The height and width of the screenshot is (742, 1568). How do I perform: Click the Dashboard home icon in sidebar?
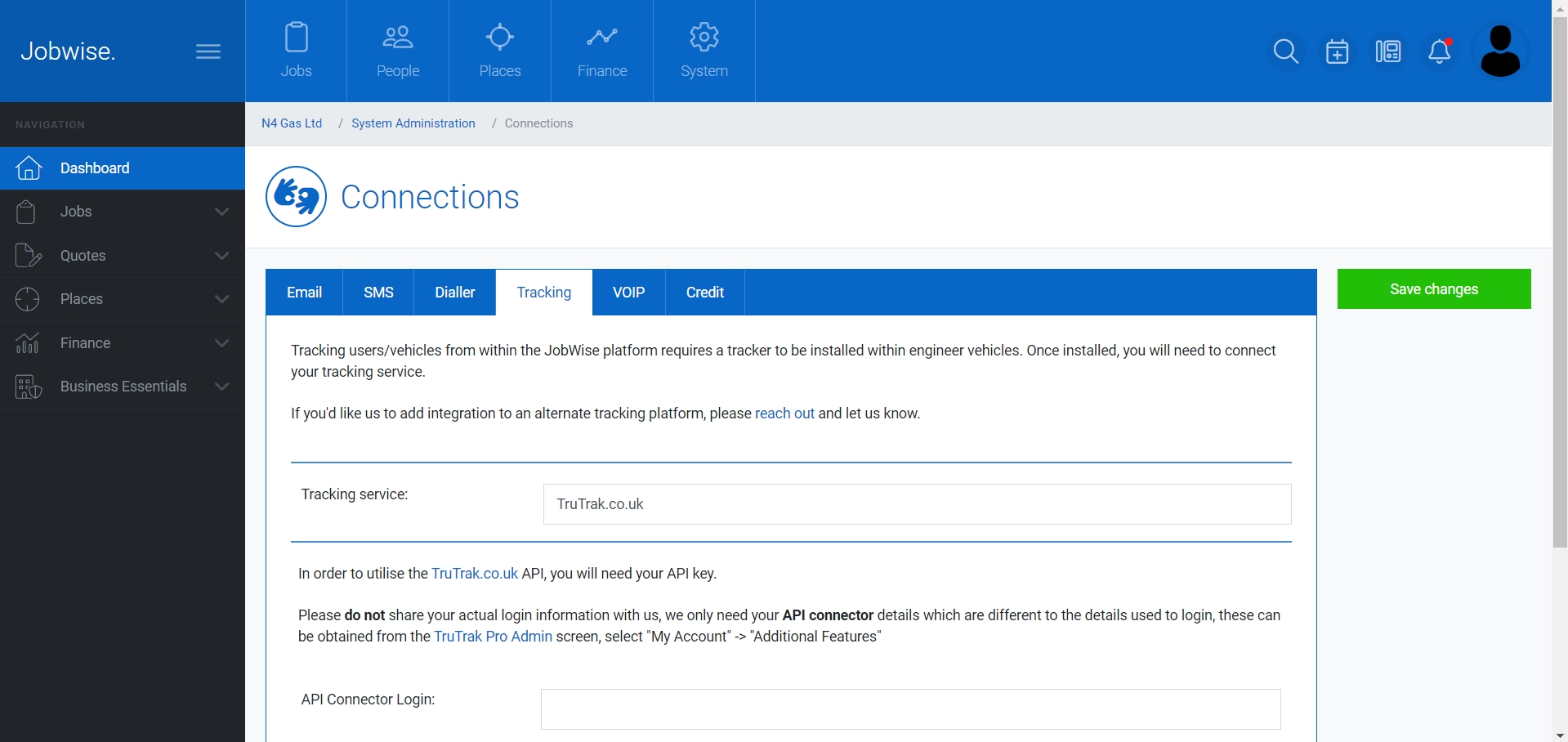click(29, 168)
